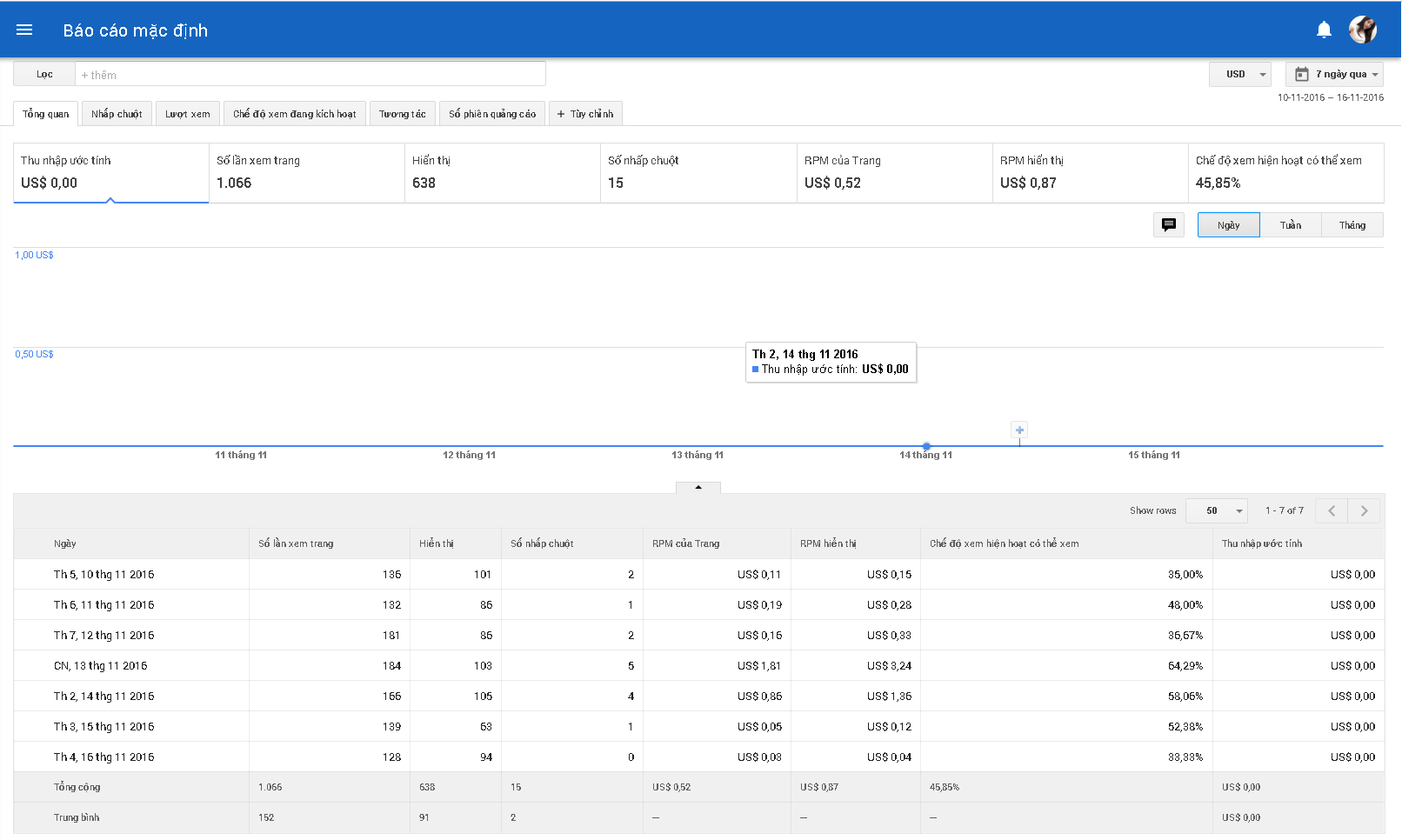This screenshot has width=1402, height=840.
Task: Click the Tùy chỉnh customize button
Action: pyautogui.click(x=585, y=114)
